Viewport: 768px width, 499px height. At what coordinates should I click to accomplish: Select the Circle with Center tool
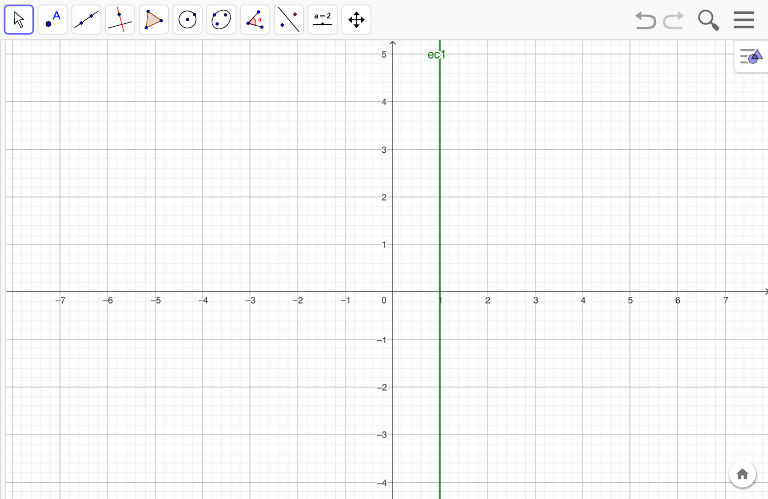click(x=188, y=20)
